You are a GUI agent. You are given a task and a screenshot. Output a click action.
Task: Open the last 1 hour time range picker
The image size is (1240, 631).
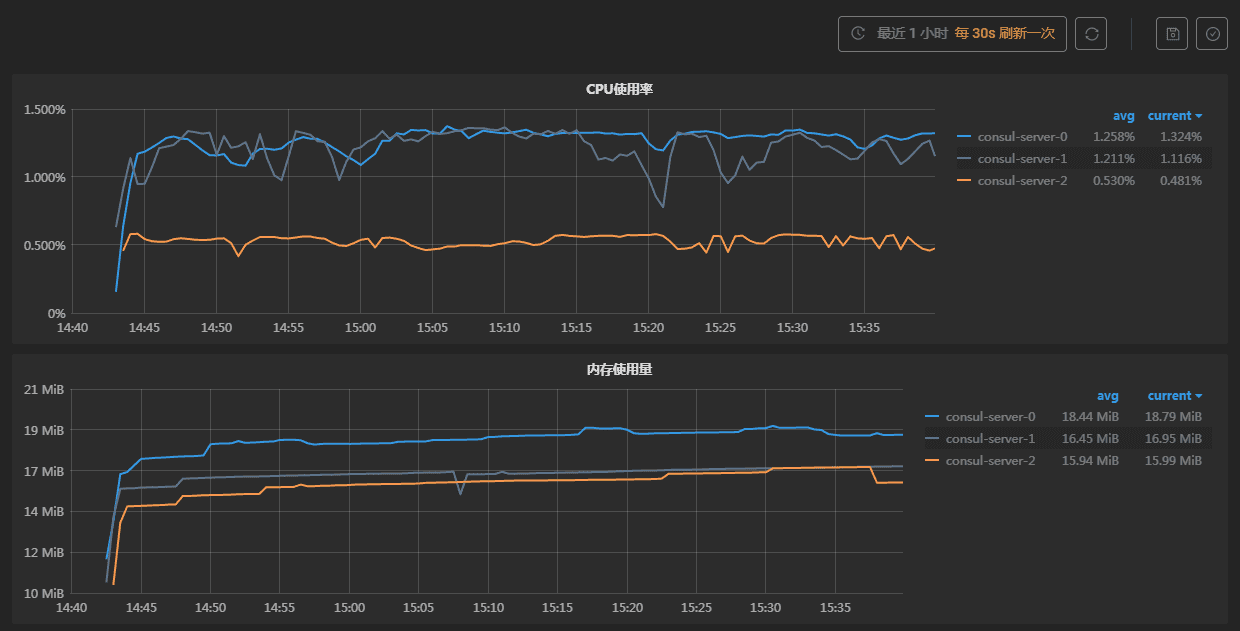tap(951, 33)
